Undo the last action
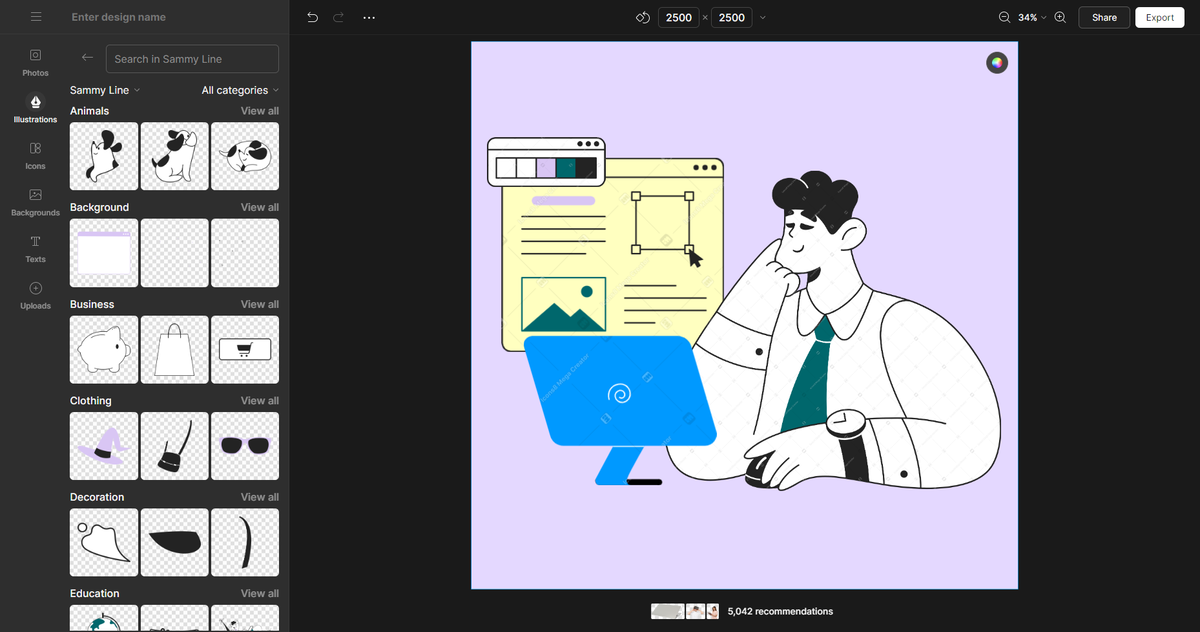This screenshot has height=632, width=1200. tap(312, 17)
